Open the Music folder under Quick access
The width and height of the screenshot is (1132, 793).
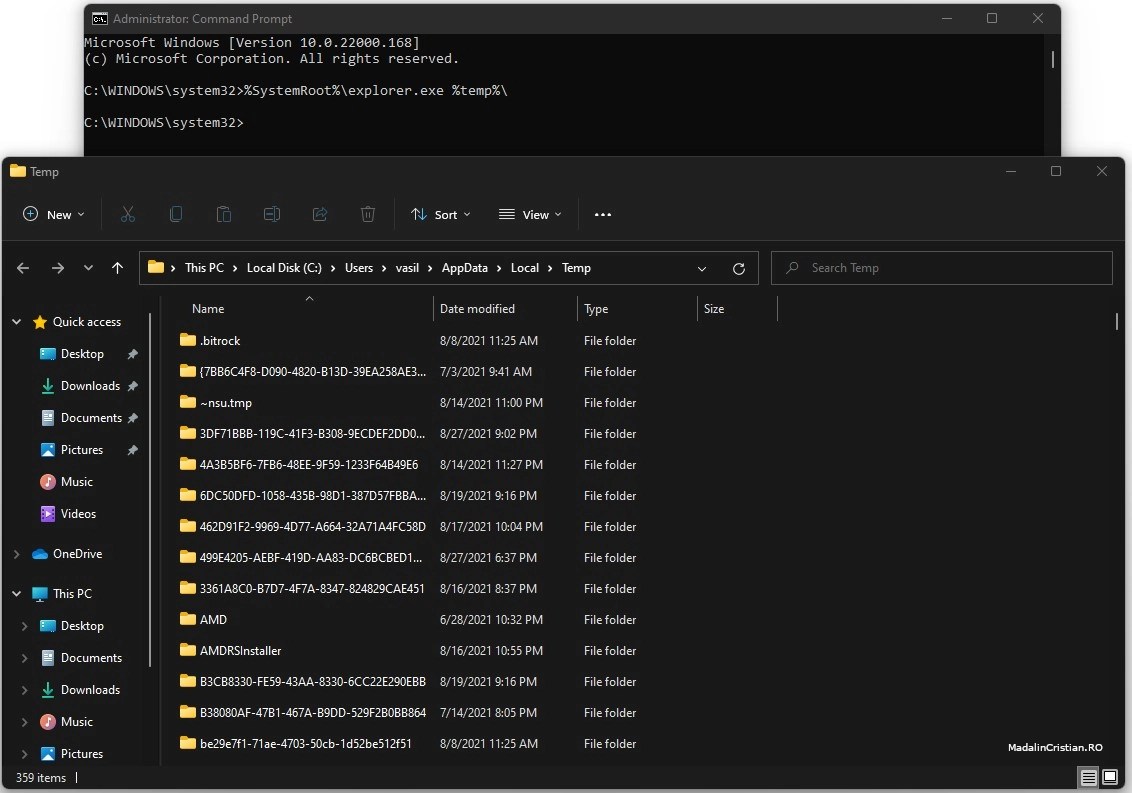(x=74, y=481)
